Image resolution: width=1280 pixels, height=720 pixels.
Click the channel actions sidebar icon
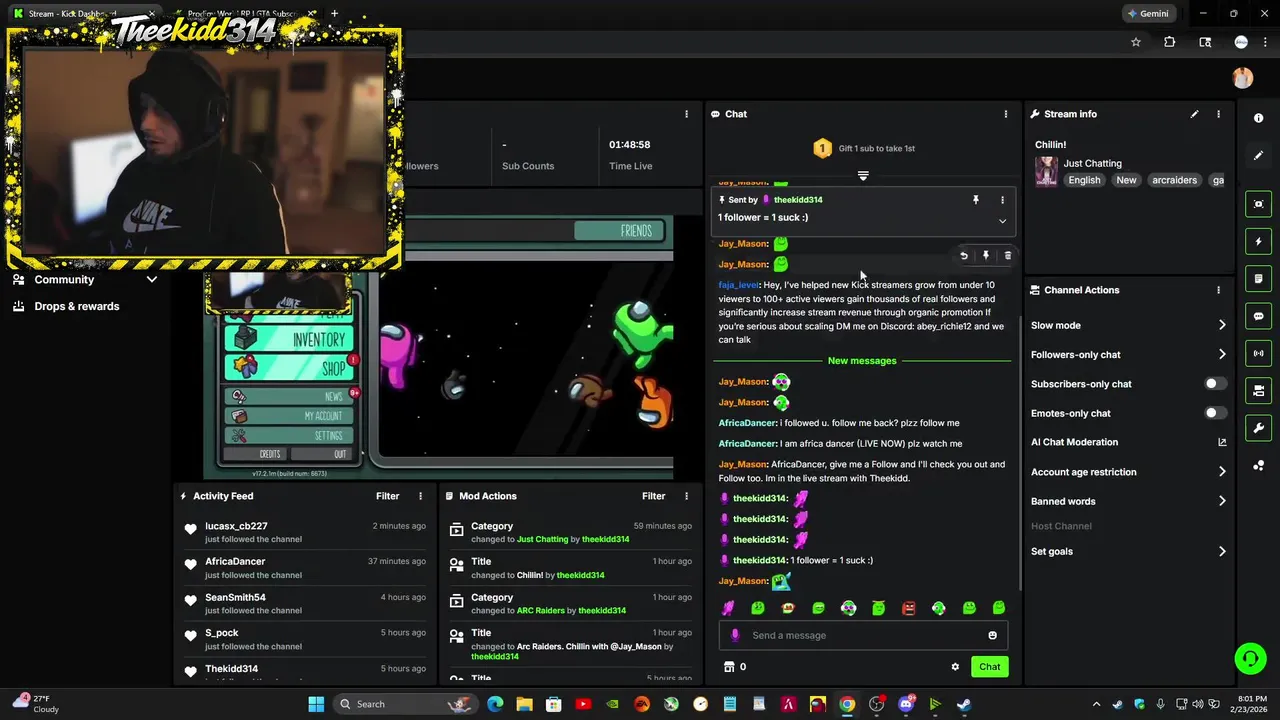[x=1258, y=390]
